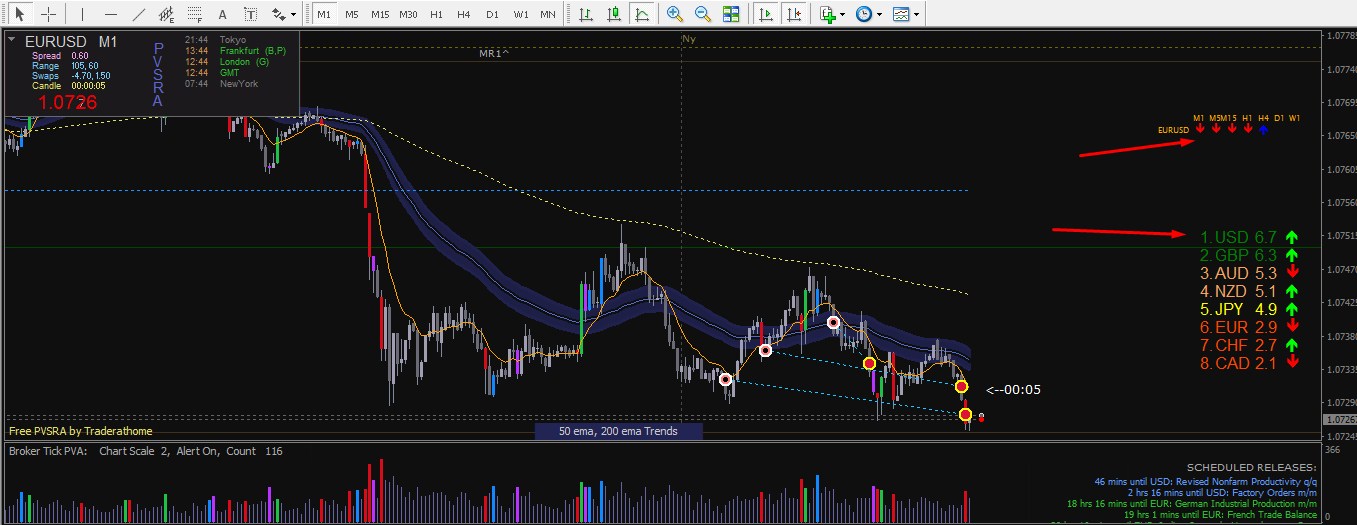The height and width of the screenshot is (525, 1357).
Task: Activate the crosshair tool
Action: [x=47, y=15]
